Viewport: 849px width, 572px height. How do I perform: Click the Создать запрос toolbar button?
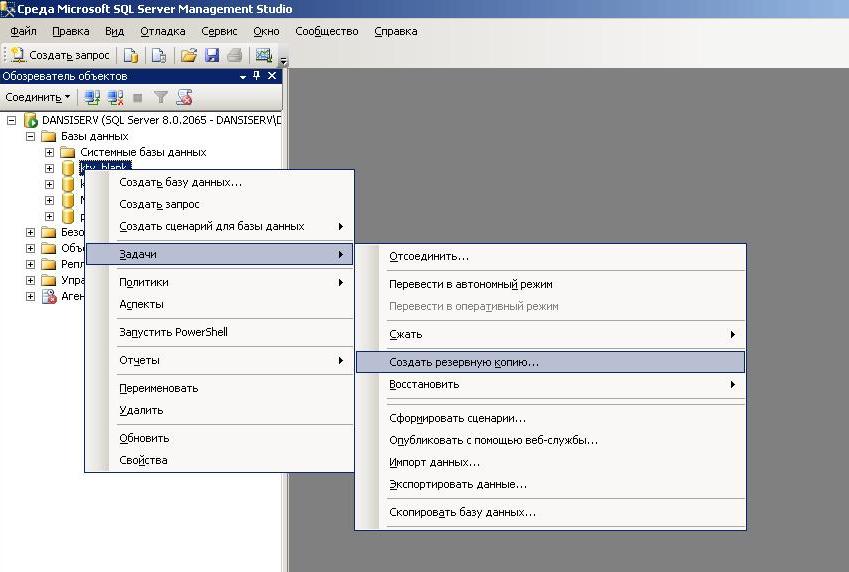click(x=60, y=55)
